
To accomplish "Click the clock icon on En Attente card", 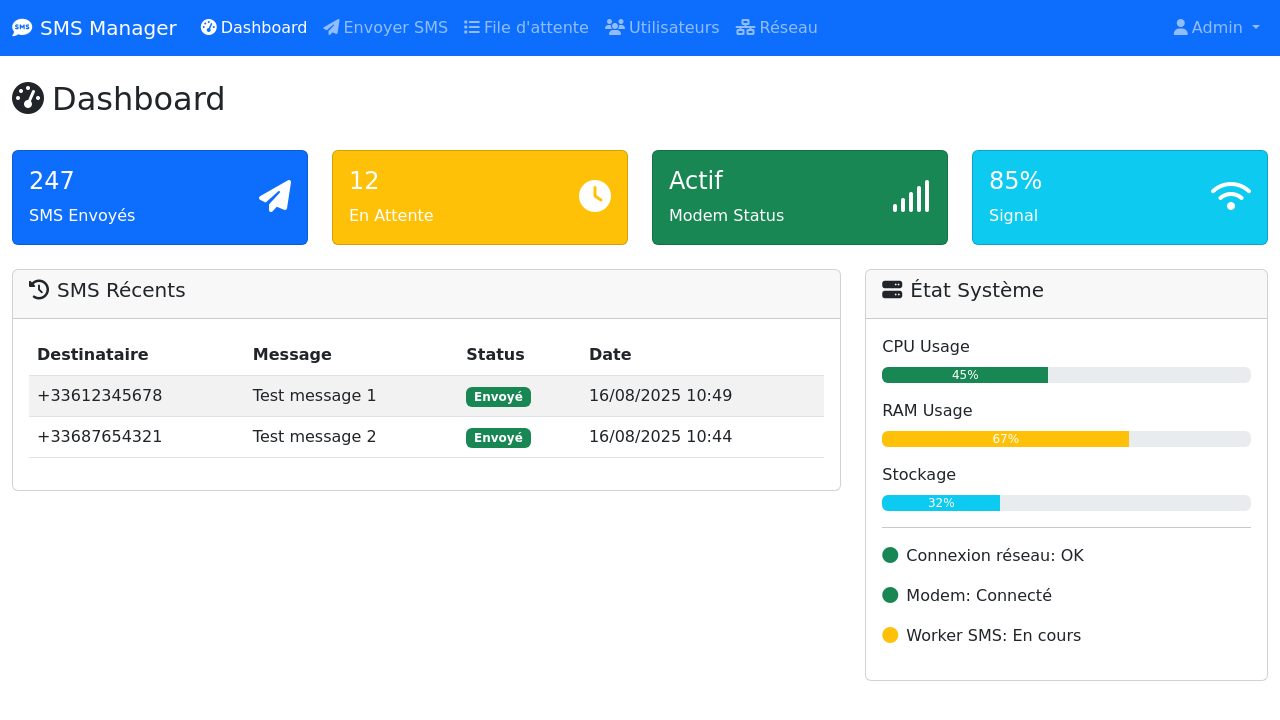I will coord(595,196).
